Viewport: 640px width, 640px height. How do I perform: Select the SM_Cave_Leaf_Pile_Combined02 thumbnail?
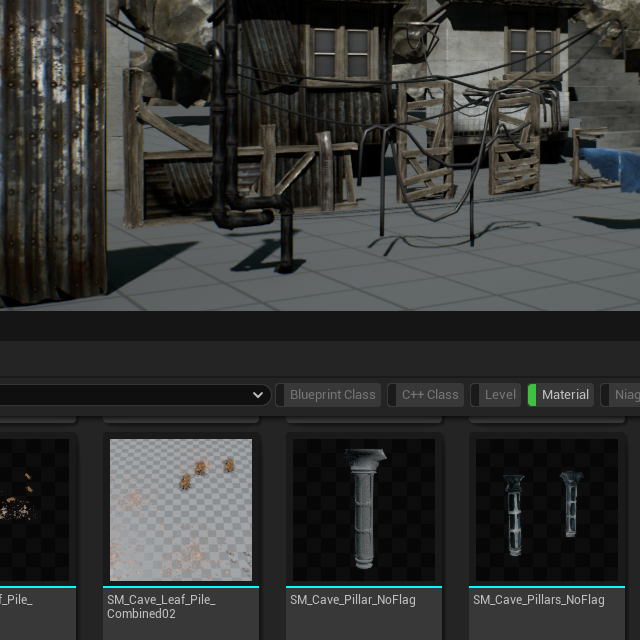click(x=181, y=510)
